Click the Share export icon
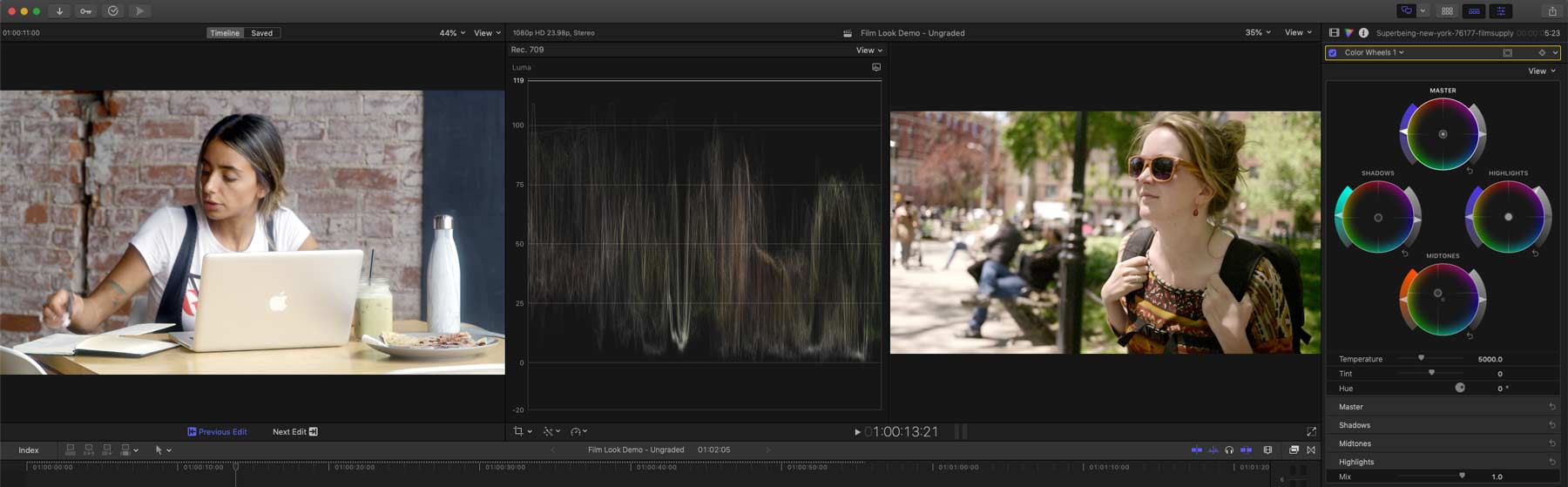 point(1552,11)
